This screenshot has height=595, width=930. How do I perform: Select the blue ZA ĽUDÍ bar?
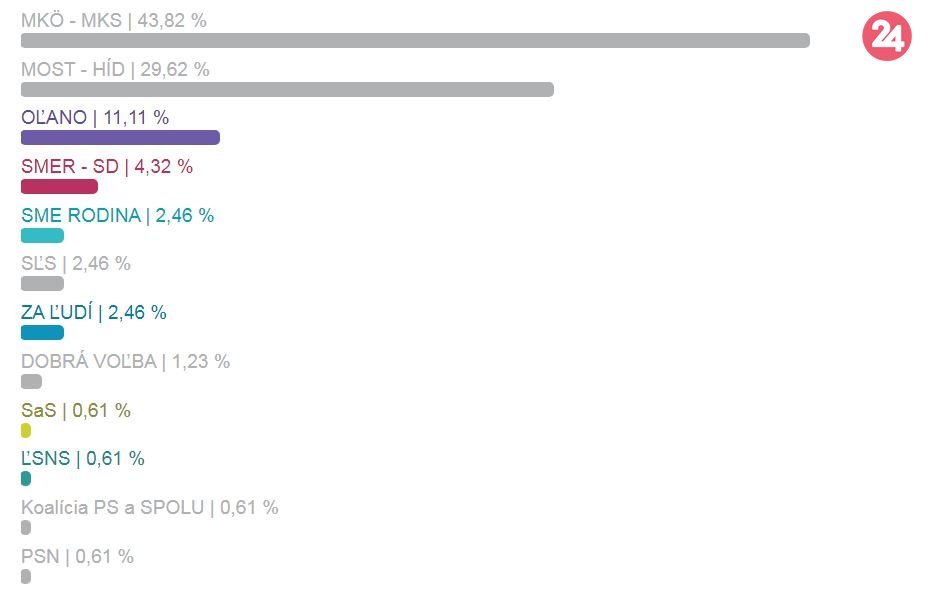42,333
